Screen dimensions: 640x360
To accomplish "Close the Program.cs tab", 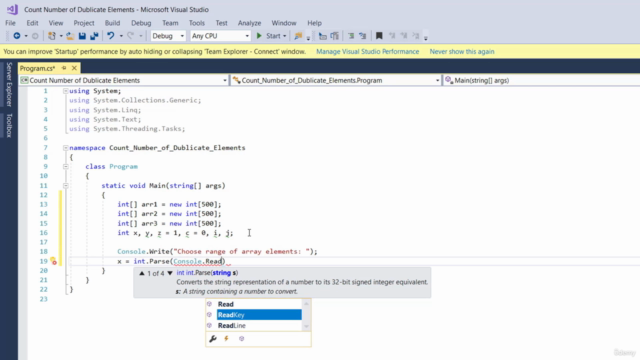I will (74, 68).
